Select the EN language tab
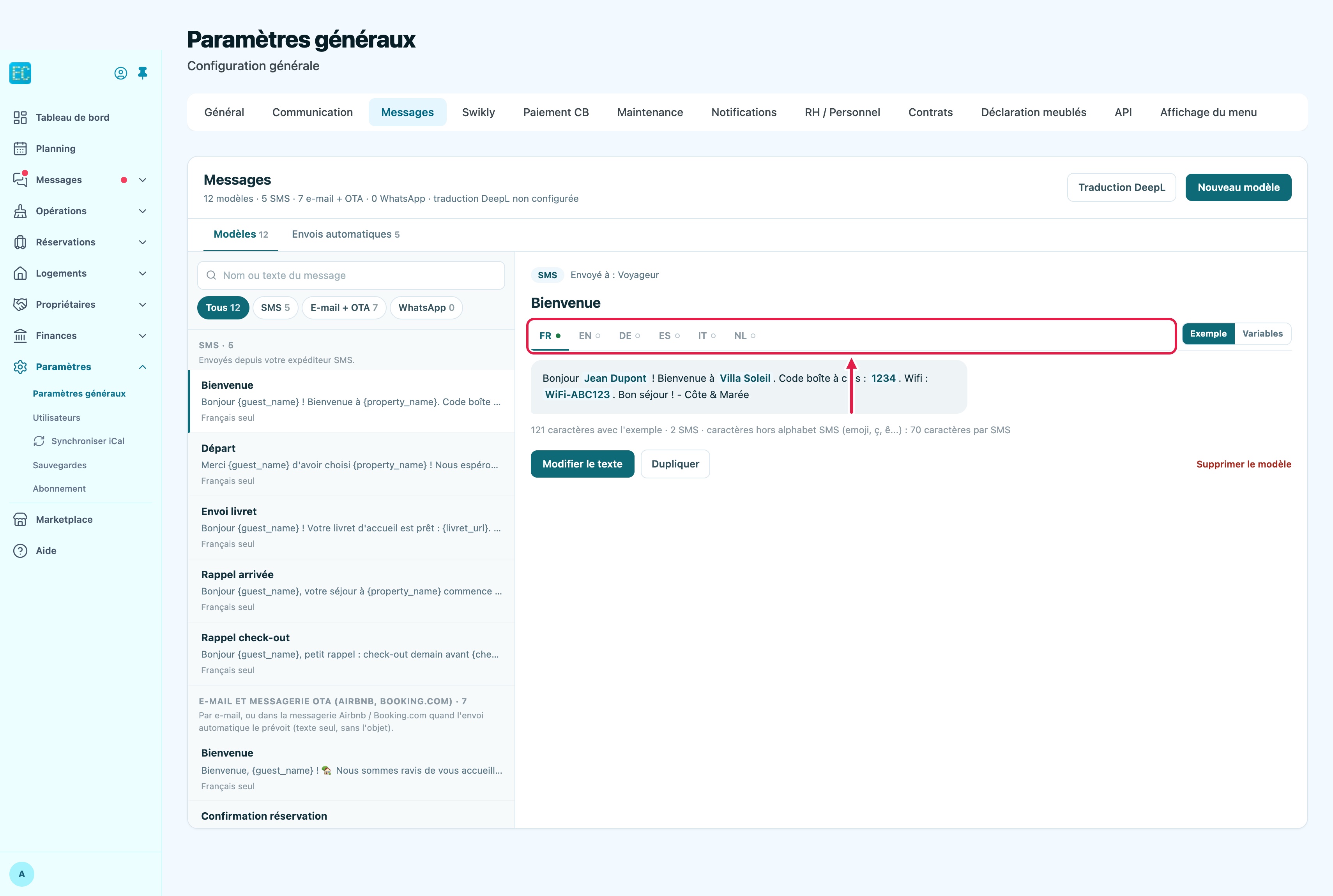The width and height of the screenshot is (1333, 896). coord(589,336)
